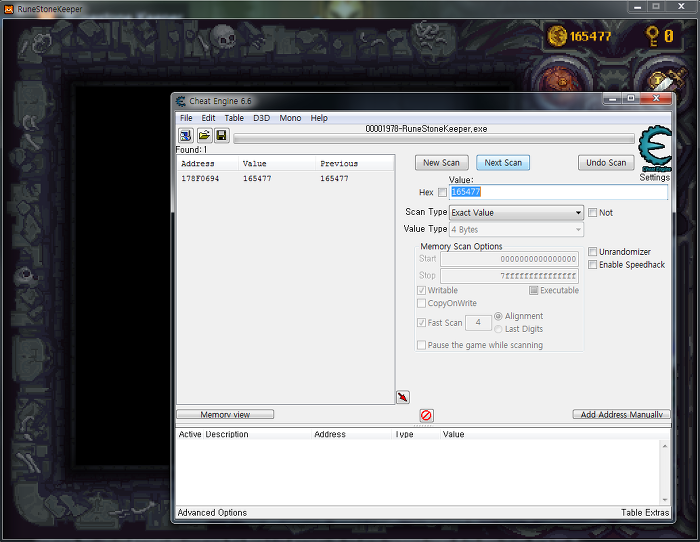Toggle the Hex checkbox
The width and height of the screenshot is (700, 542).
(442, 192)
